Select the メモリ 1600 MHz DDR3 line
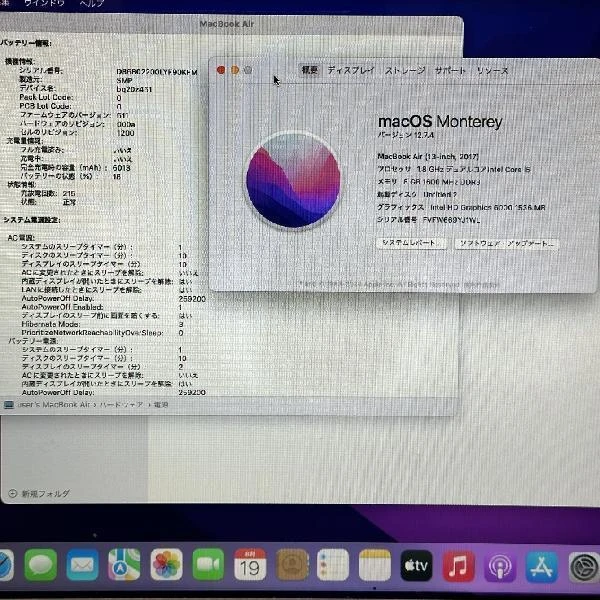This screenshot has width=600, height=600. point(429,181)
